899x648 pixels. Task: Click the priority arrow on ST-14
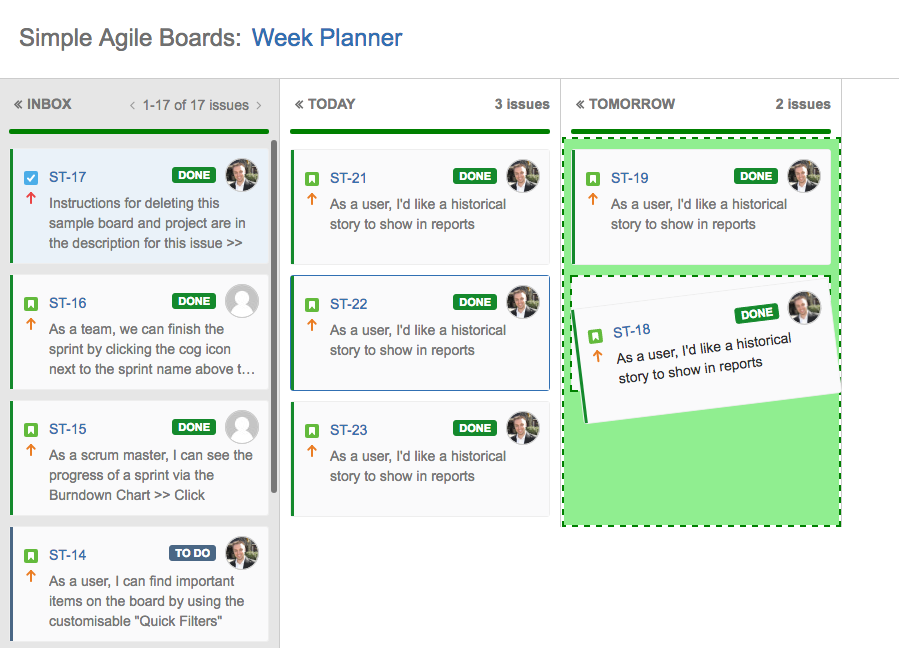click(31, 576)
